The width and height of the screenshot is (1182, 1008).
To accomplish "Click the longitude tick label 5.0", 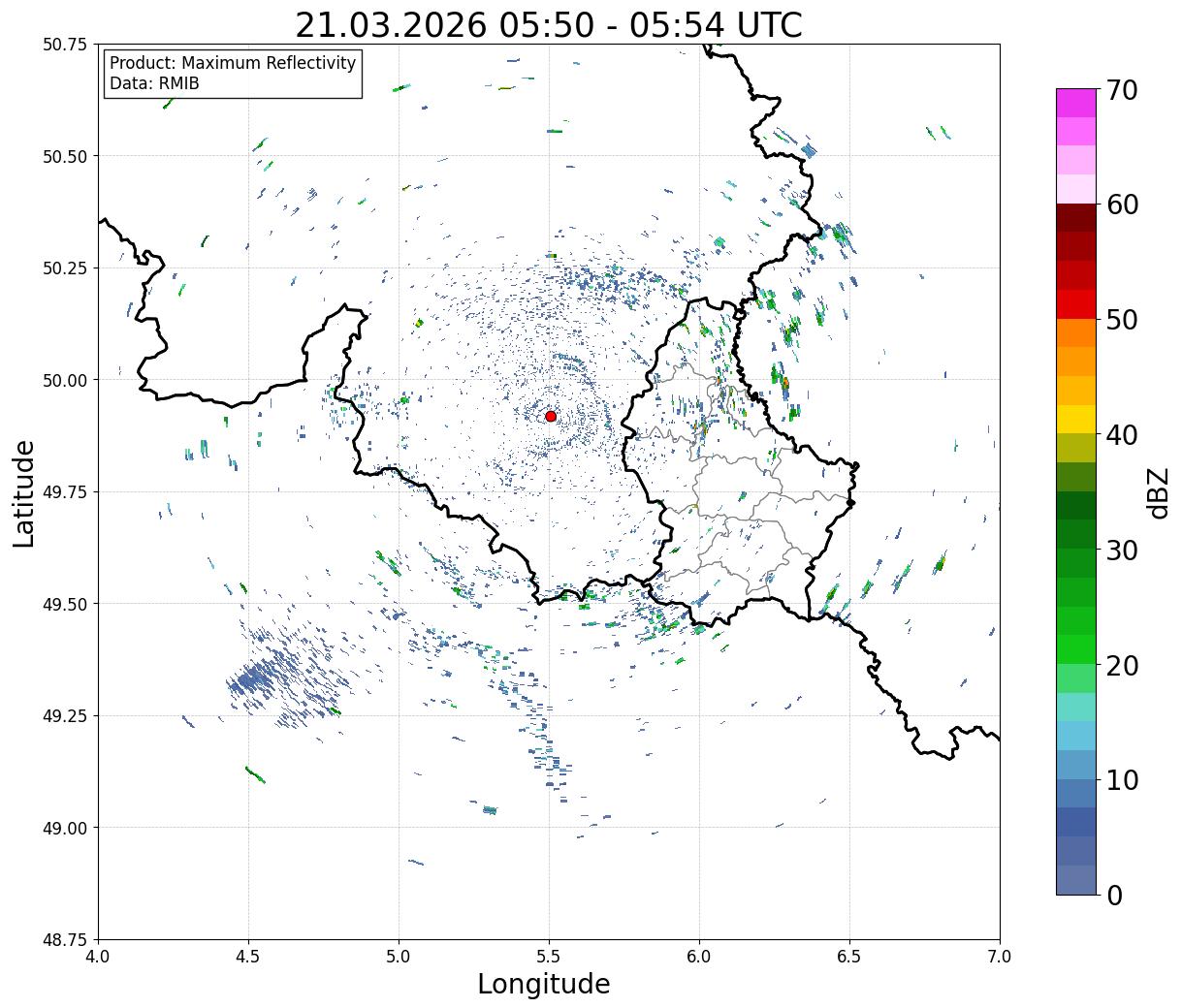I will [x=399, y=957].
